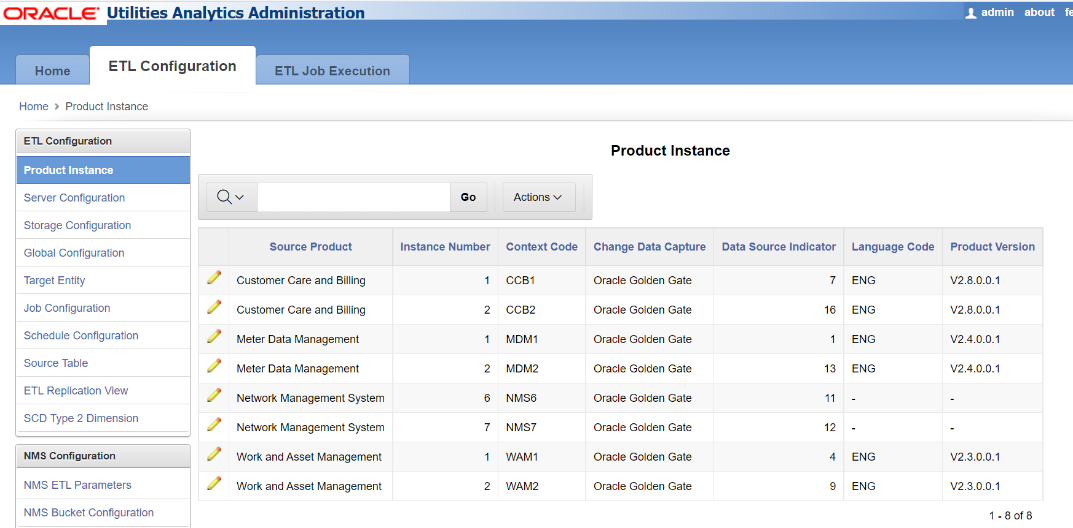1073x528 pixels.
Task: Click Product Instance breadcrumb text
Action: tap(107, 106)
